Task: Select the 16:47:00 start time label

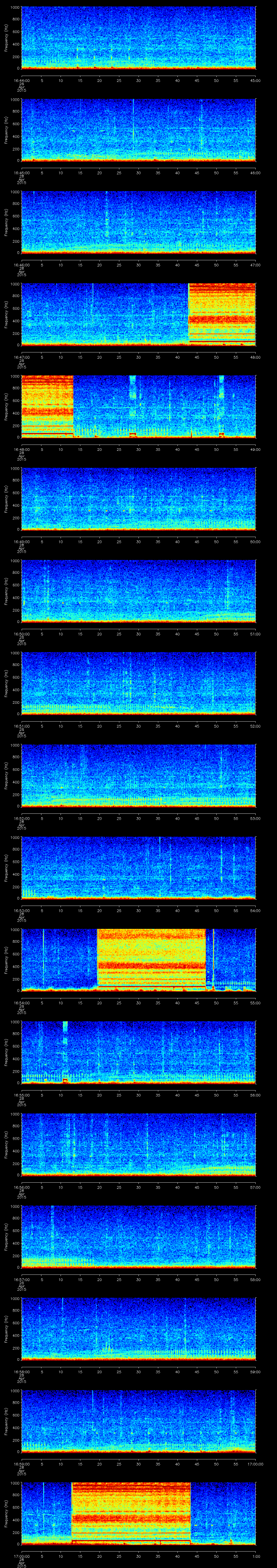Action: click(x=22, y=357)
